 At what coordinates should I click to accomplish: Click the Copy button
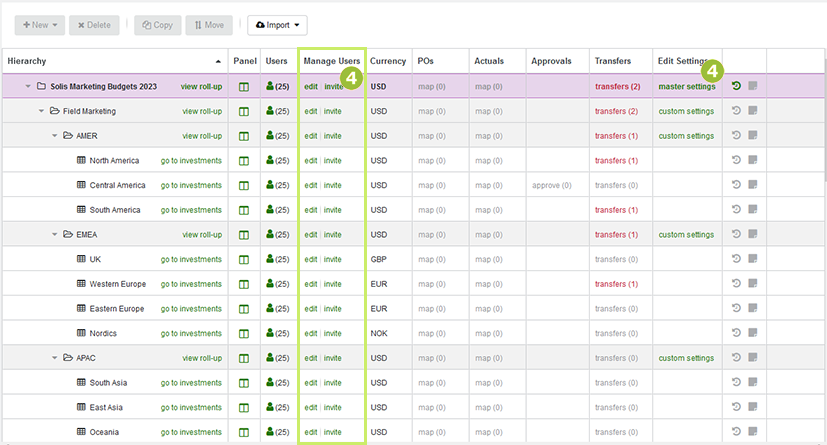pos(158,25)
